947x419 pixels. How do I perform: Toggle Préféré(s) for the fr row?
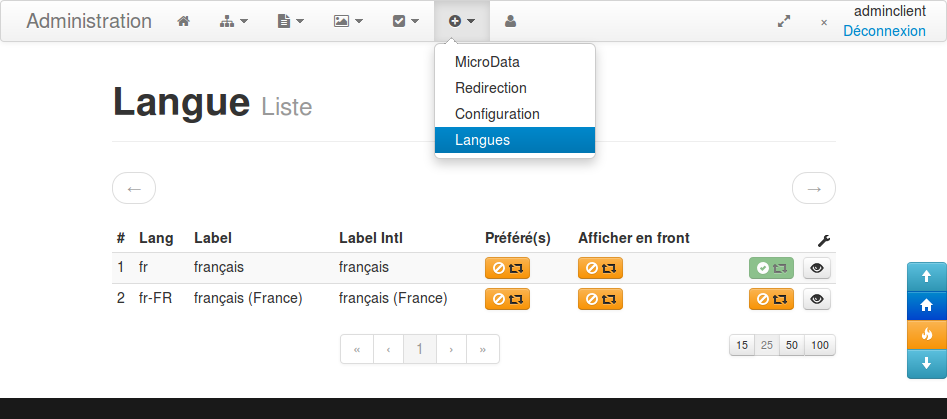tap(507, 268)
